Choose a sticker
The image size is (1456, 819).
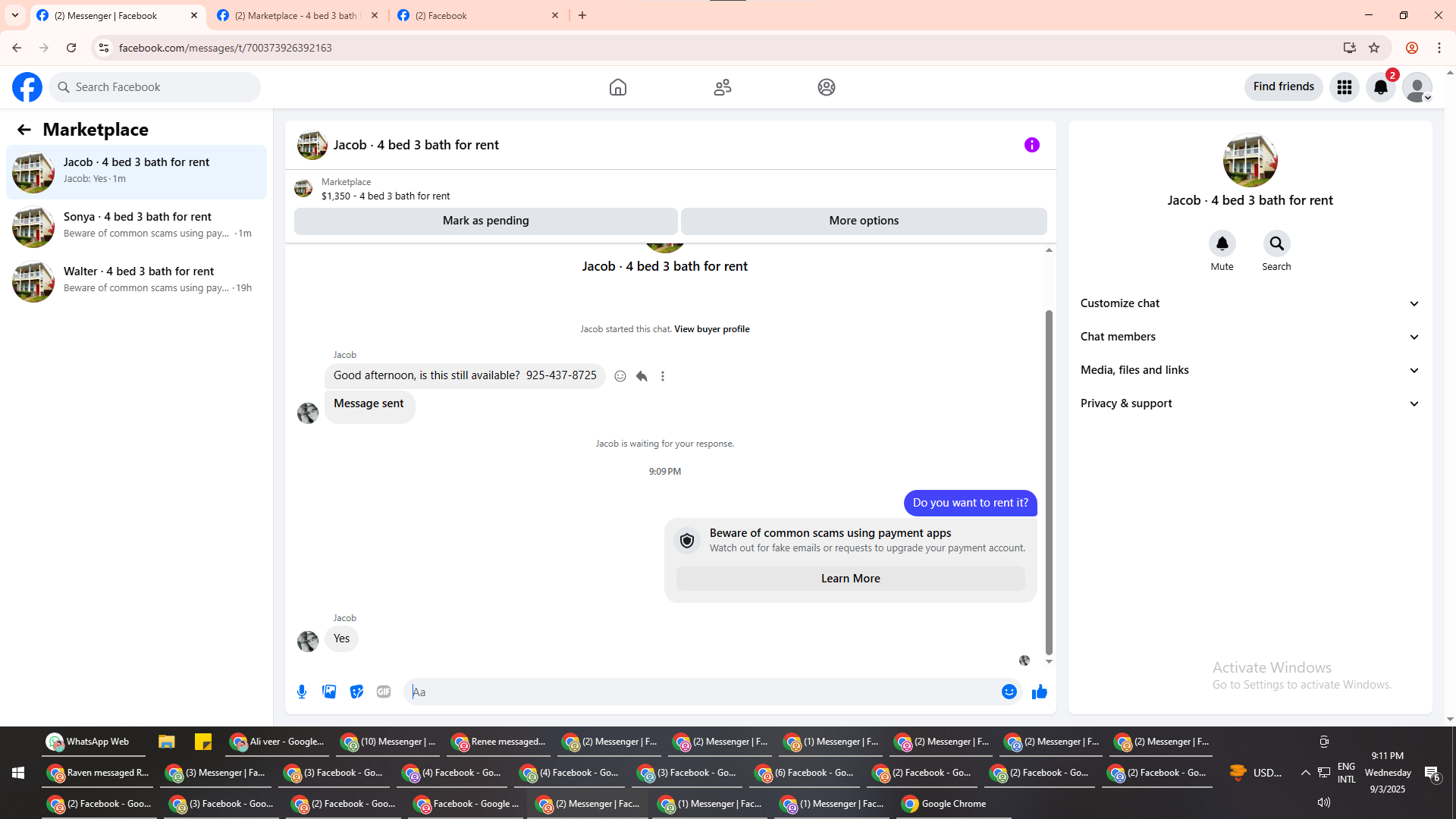[x=356, y=692]
